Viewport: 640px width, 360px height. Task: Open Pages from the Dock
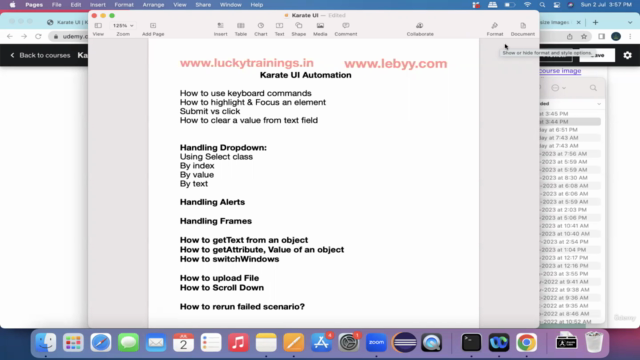click(293, 342)
